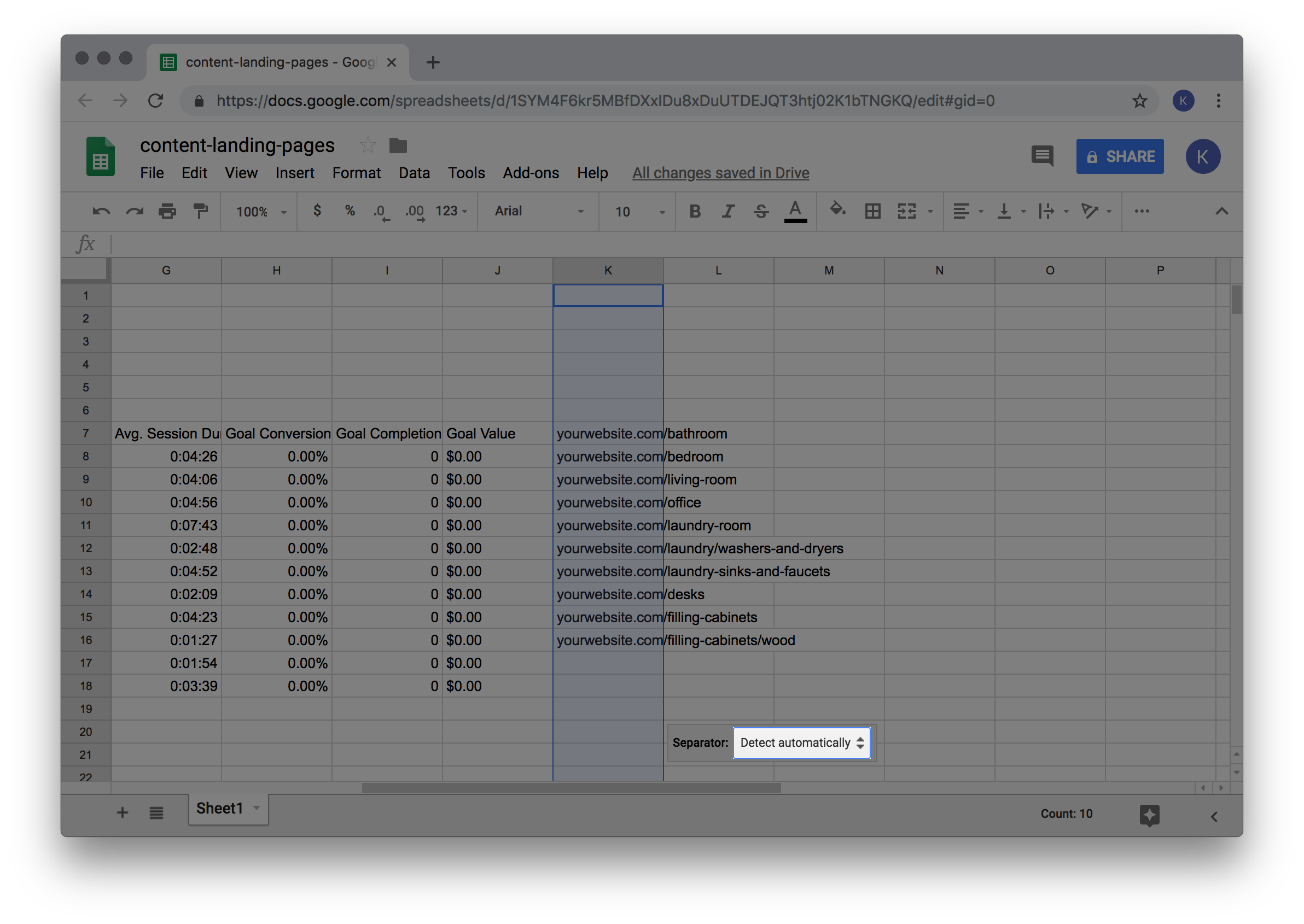Open comments history icon

pos(1041,156)
